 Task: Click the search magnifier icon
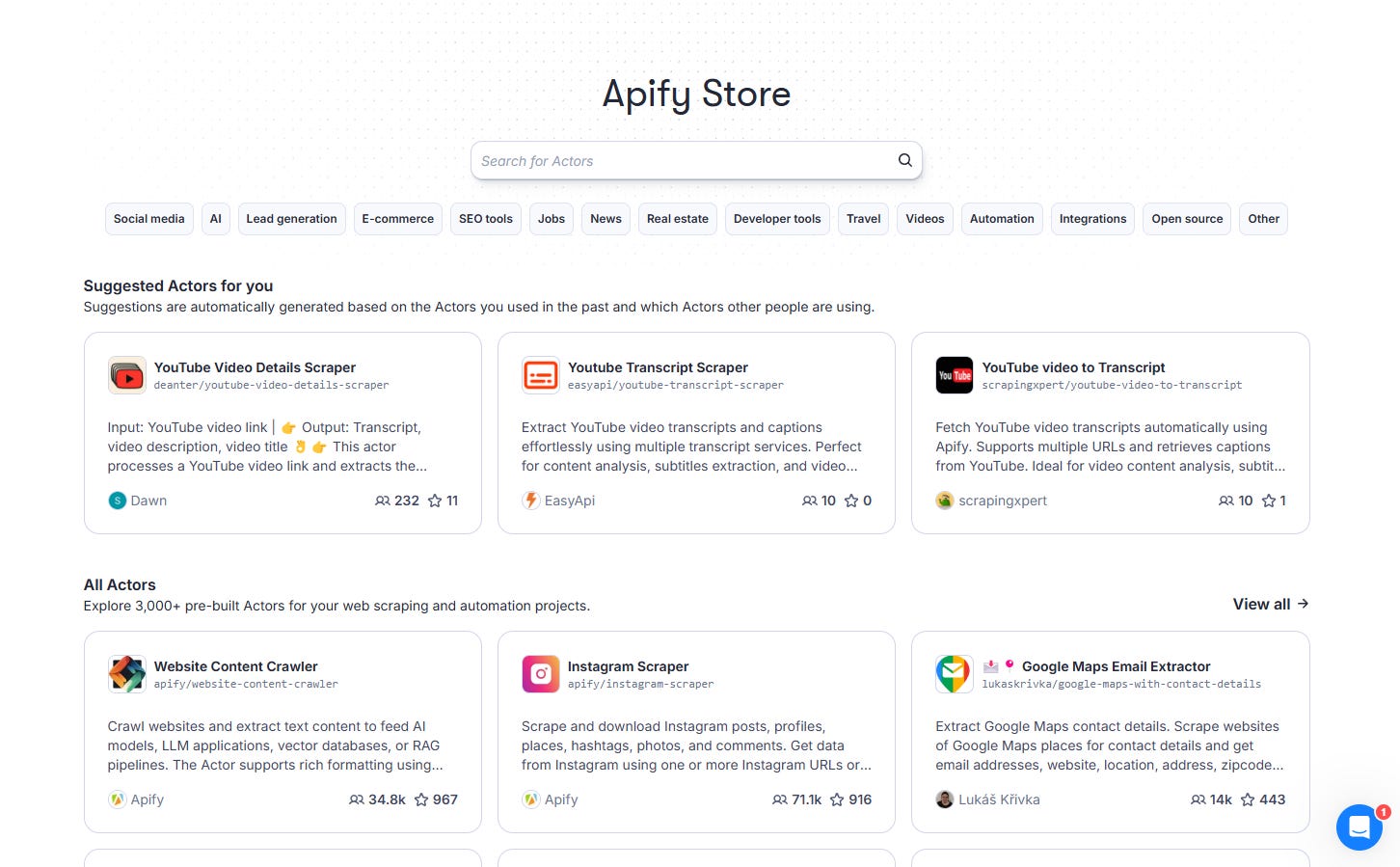[x=904, y=160]
